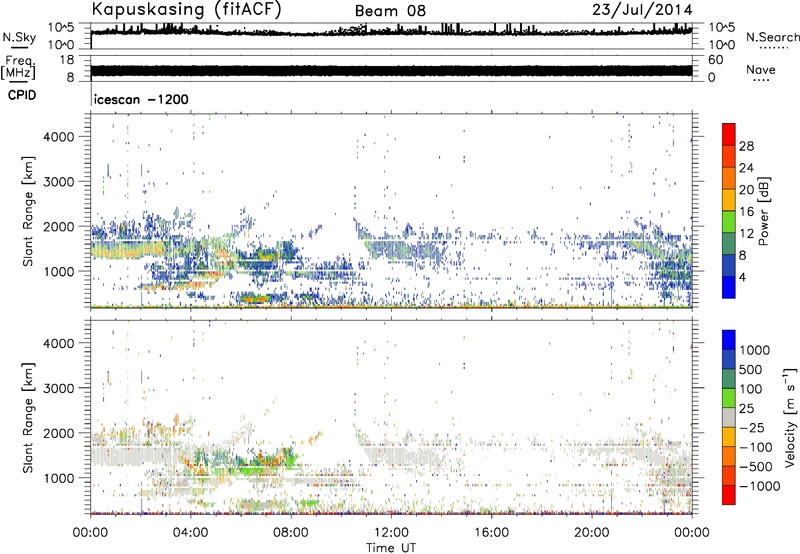Click the top blue 1000 segment in the velocity colorbar
Viewport: 800px width, 554px height.
(729, 340)
